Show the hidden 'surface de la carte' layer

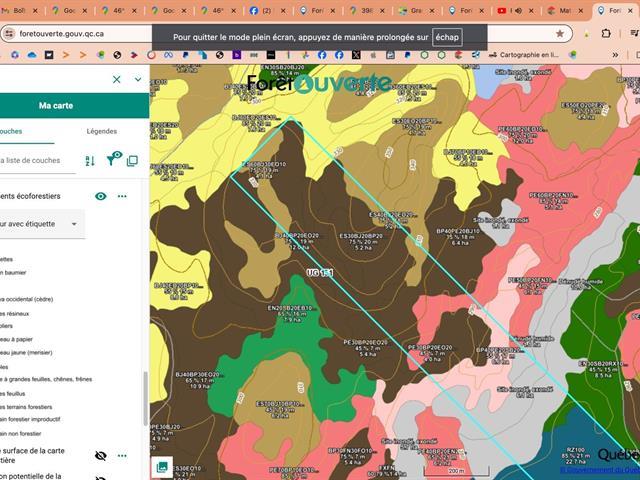pyautogui.click(x=100, y=455)
